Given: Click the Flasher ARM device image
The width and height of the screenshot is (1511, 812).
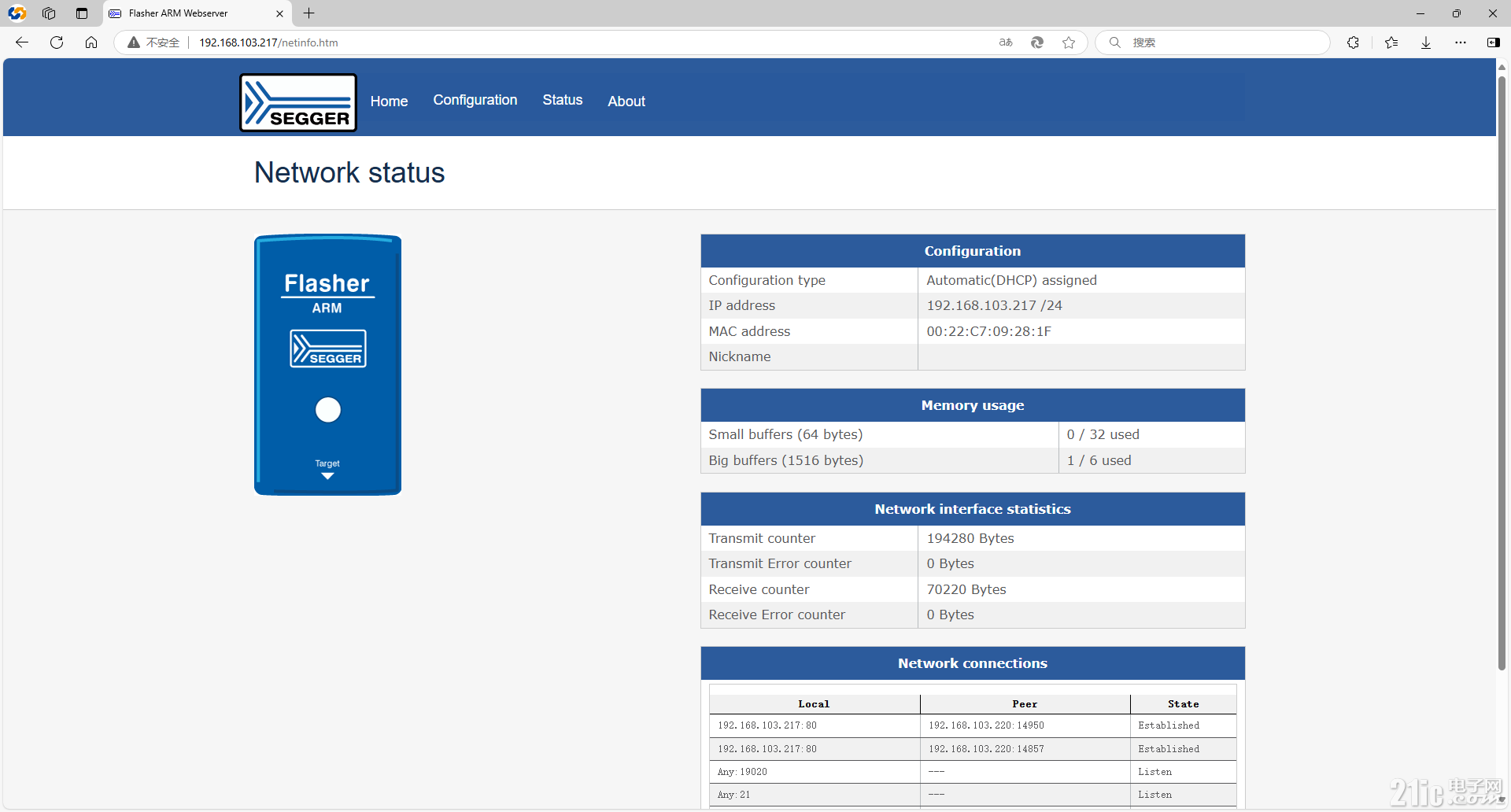Looking at the screenshot, I should pos(327,365).
